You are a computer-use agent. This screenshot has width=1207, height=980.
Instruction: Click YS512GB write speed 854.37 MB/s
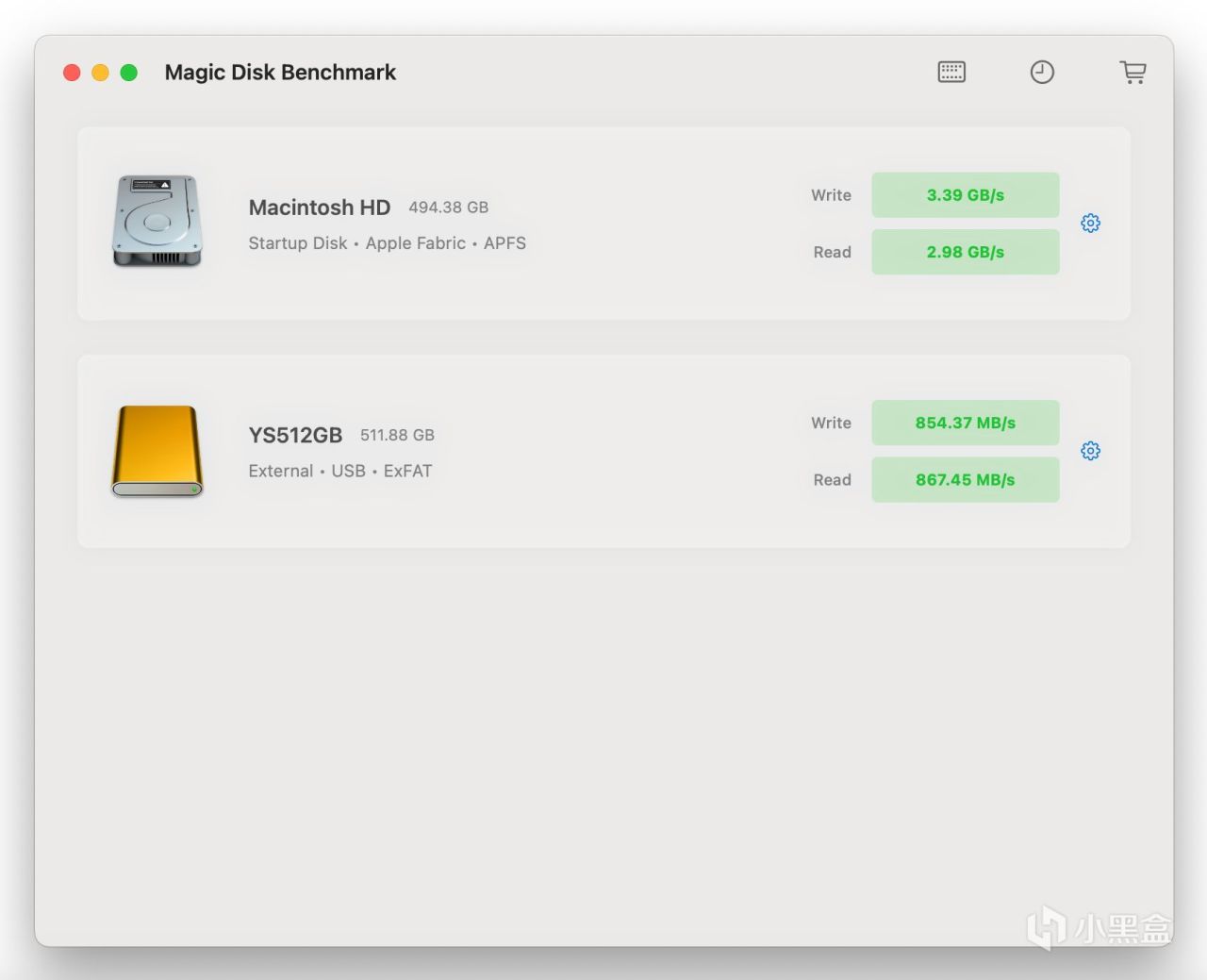(x=966, y=423)
